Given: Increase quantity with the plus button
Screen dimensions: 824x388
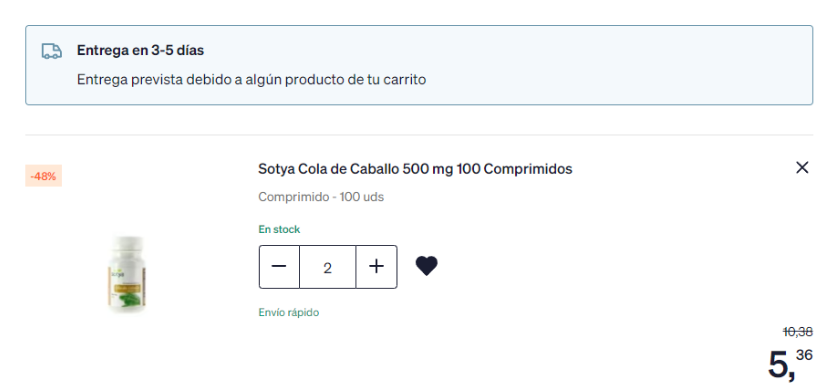Looking at the screenshot, I should click(376, 267).
